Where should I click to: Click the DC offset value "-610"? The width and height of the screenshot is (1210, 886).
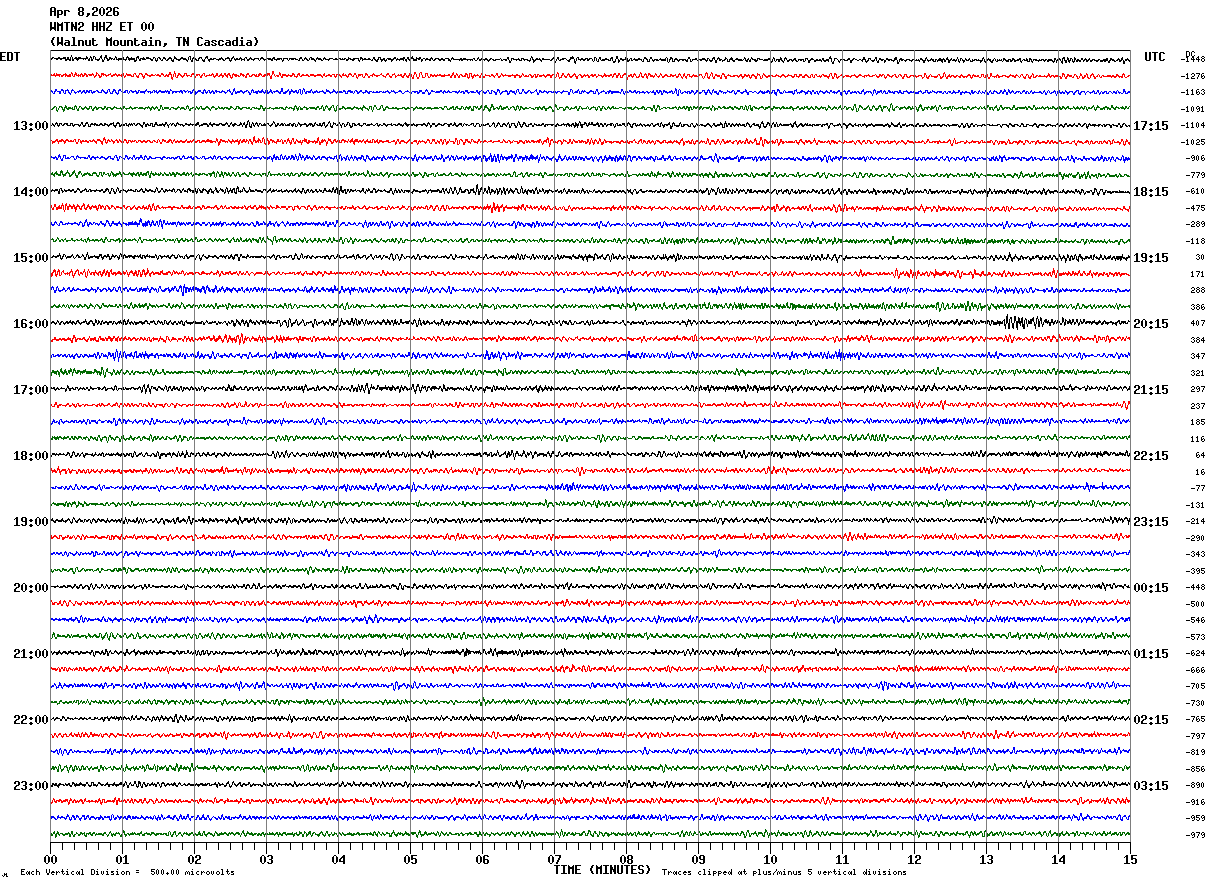(x=1195, y=191)
